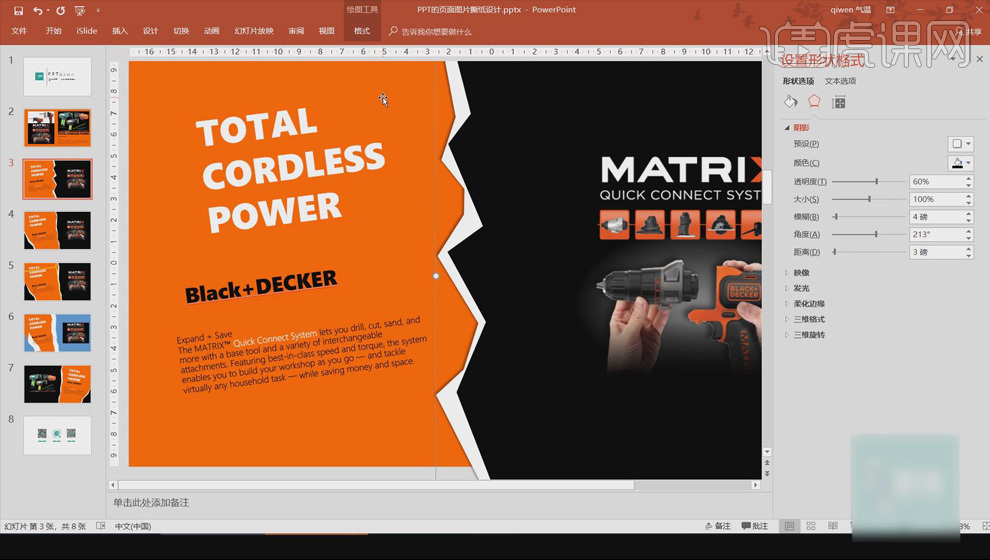Open the Fill & Line paint bucket tab
Image resolution: width=990 pixels, height=560 pixels.
pyautogui.click(x=790, y=102)
